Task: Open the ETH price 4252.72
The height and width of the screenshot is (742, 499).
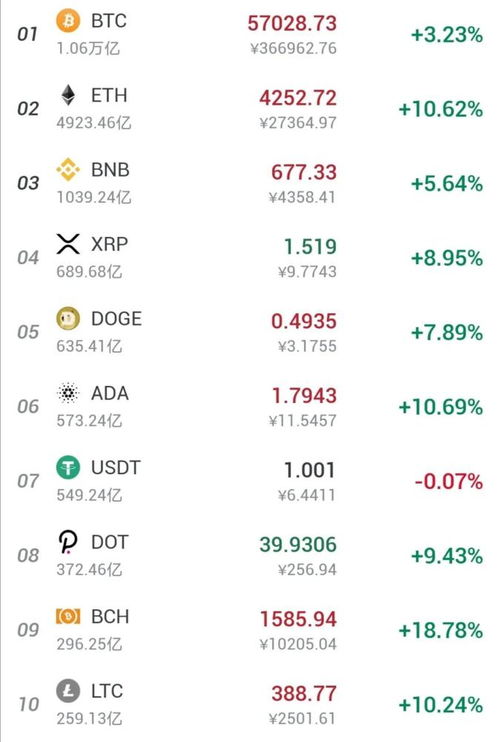Action: [x=297, y=98]
